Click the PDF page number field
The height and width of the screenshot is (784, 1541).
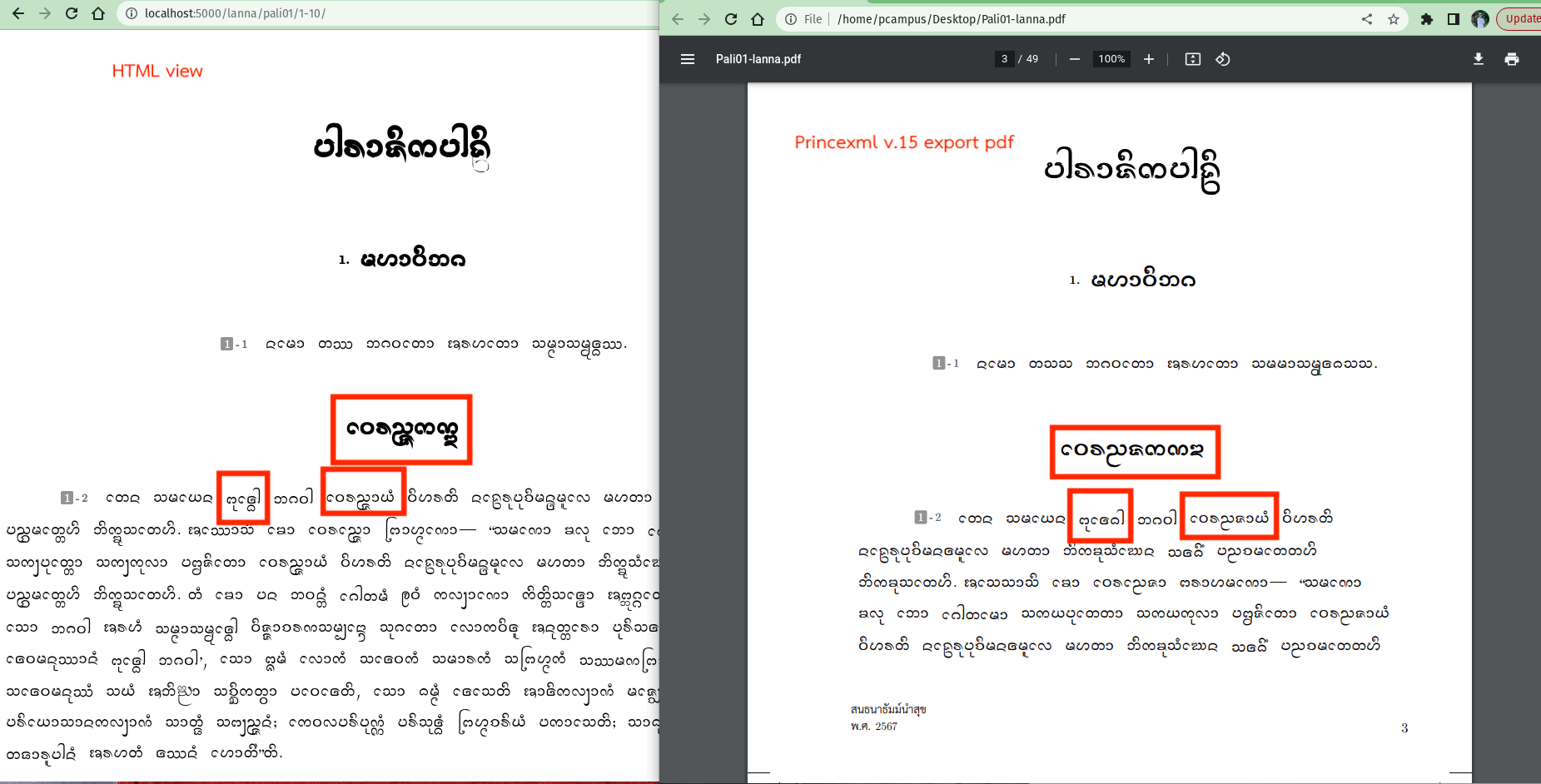click(1004, 59)
